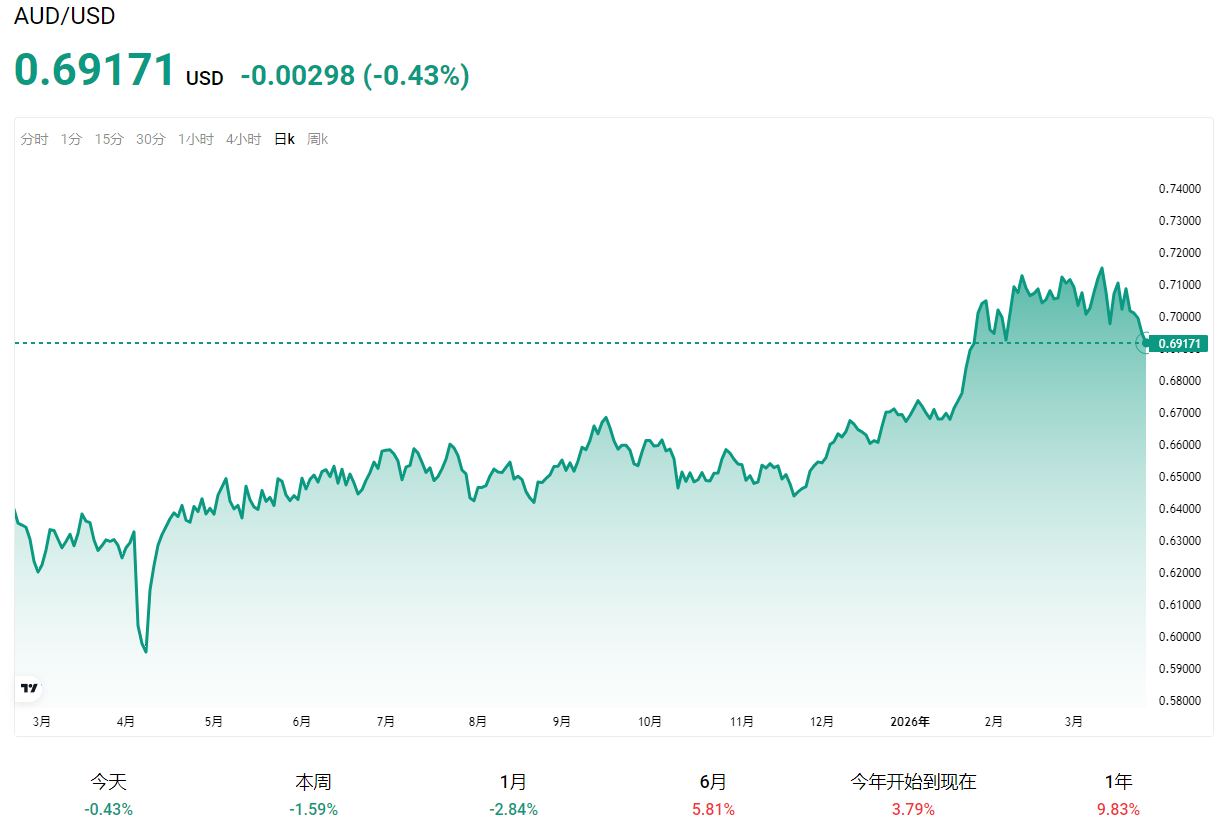Select the 1分 chart interval

point(71,140)
